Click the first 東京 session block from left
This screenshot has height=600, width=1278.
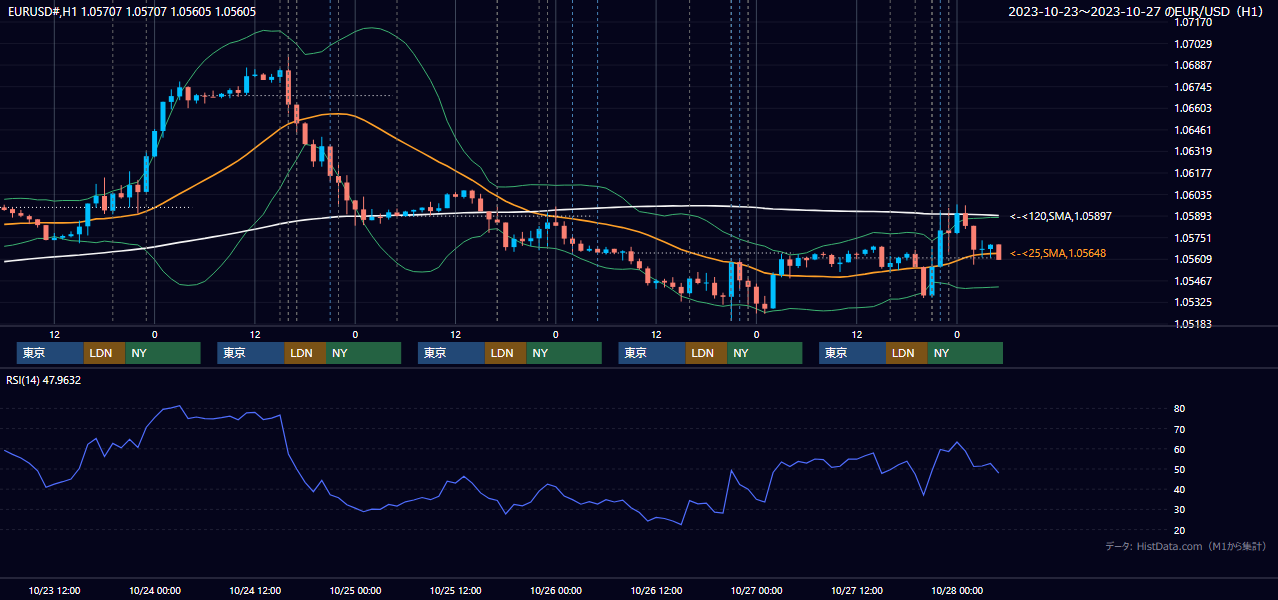coord(50,353)
